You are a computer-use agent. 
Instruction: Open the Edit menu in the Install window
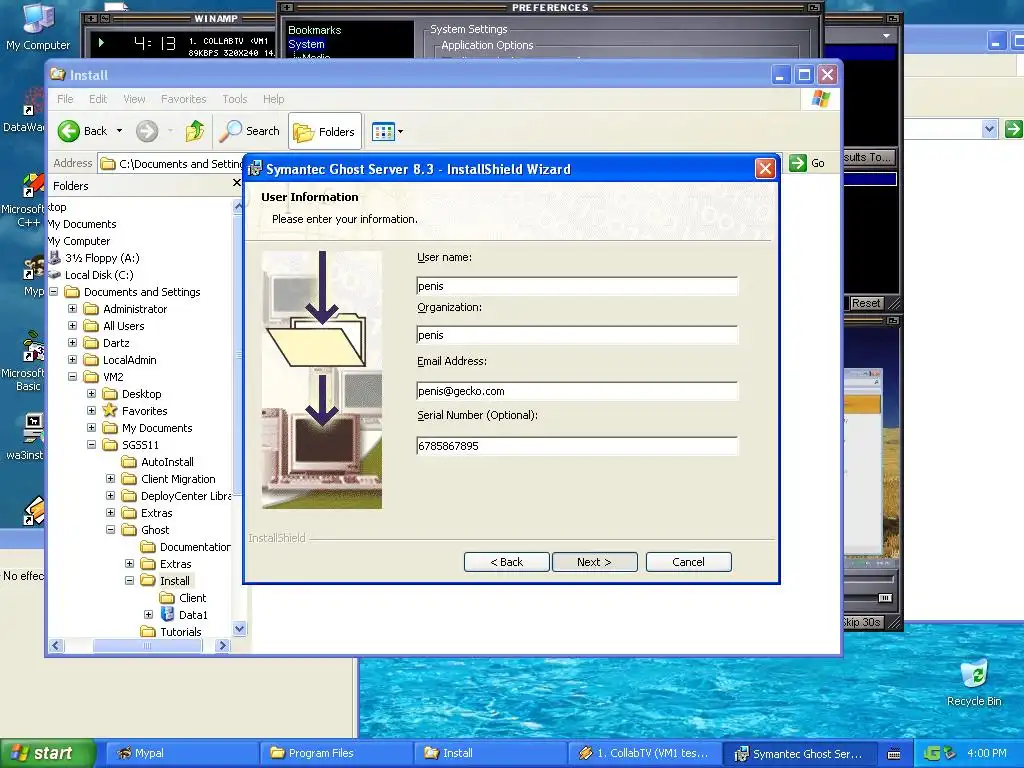[98, 99]
